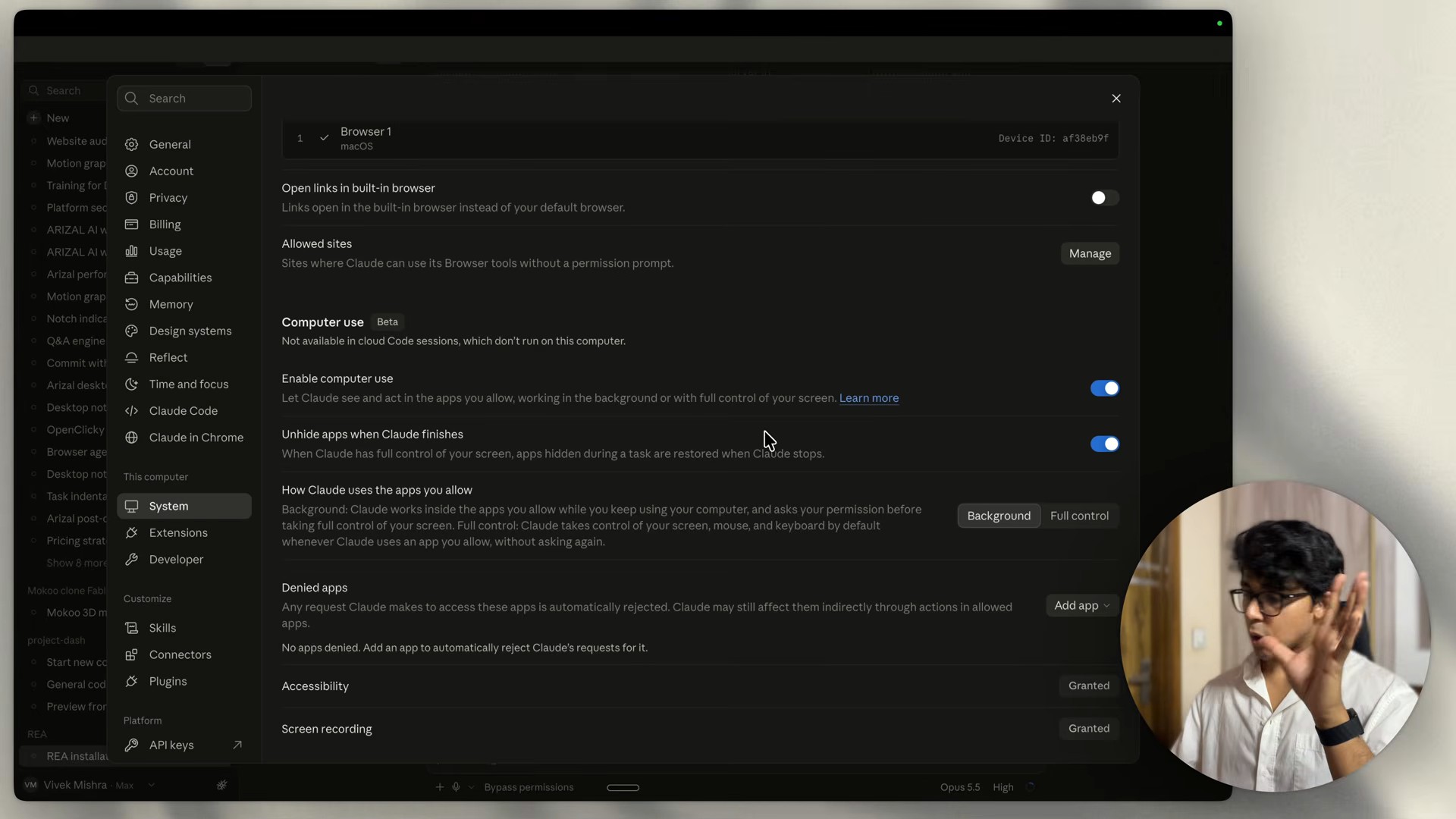
Task: Open General settings via its gear icon
Action: click(x=131, y=144)
